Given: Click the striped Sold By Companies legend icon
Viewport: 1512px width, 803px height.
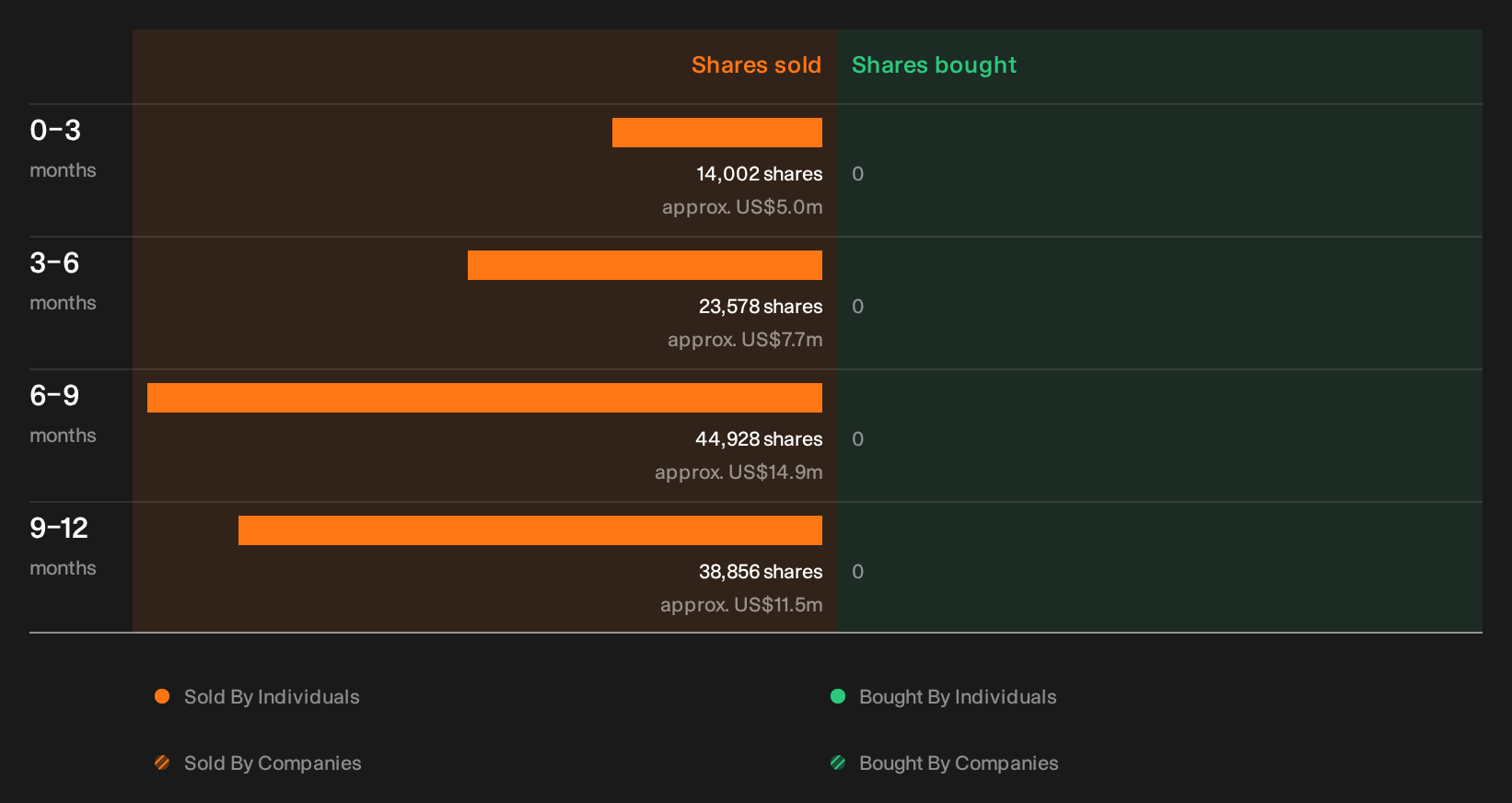Looking at the screenshot, I should click(162, 762).
